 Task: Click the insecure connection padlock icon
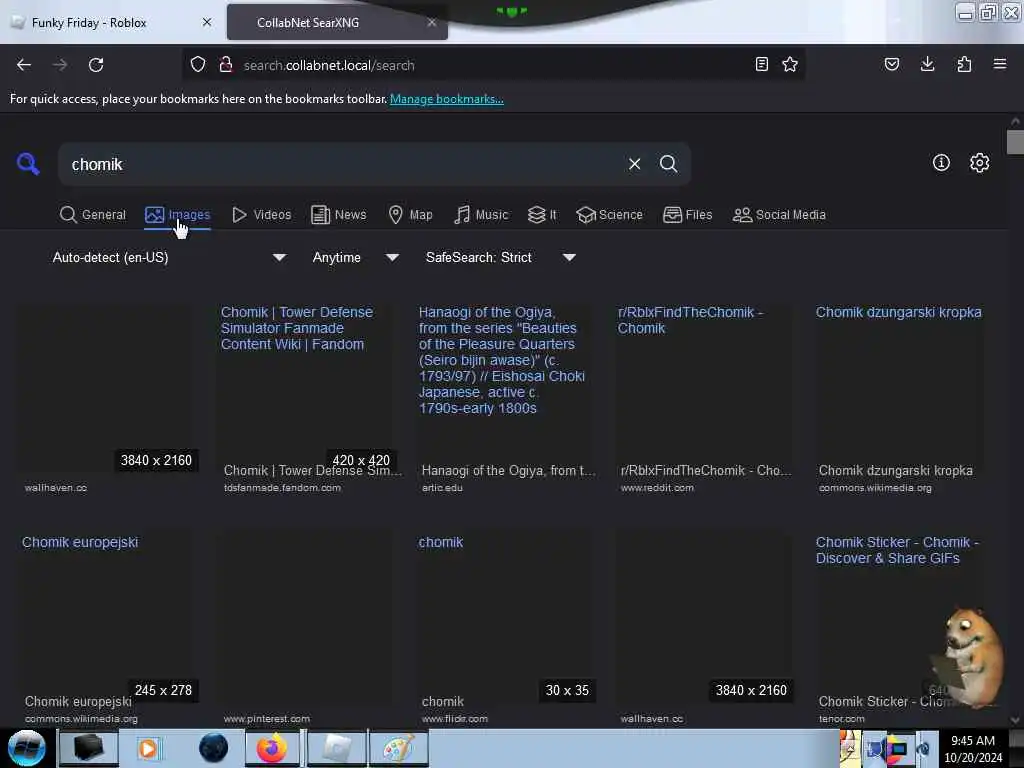(226, 65)
